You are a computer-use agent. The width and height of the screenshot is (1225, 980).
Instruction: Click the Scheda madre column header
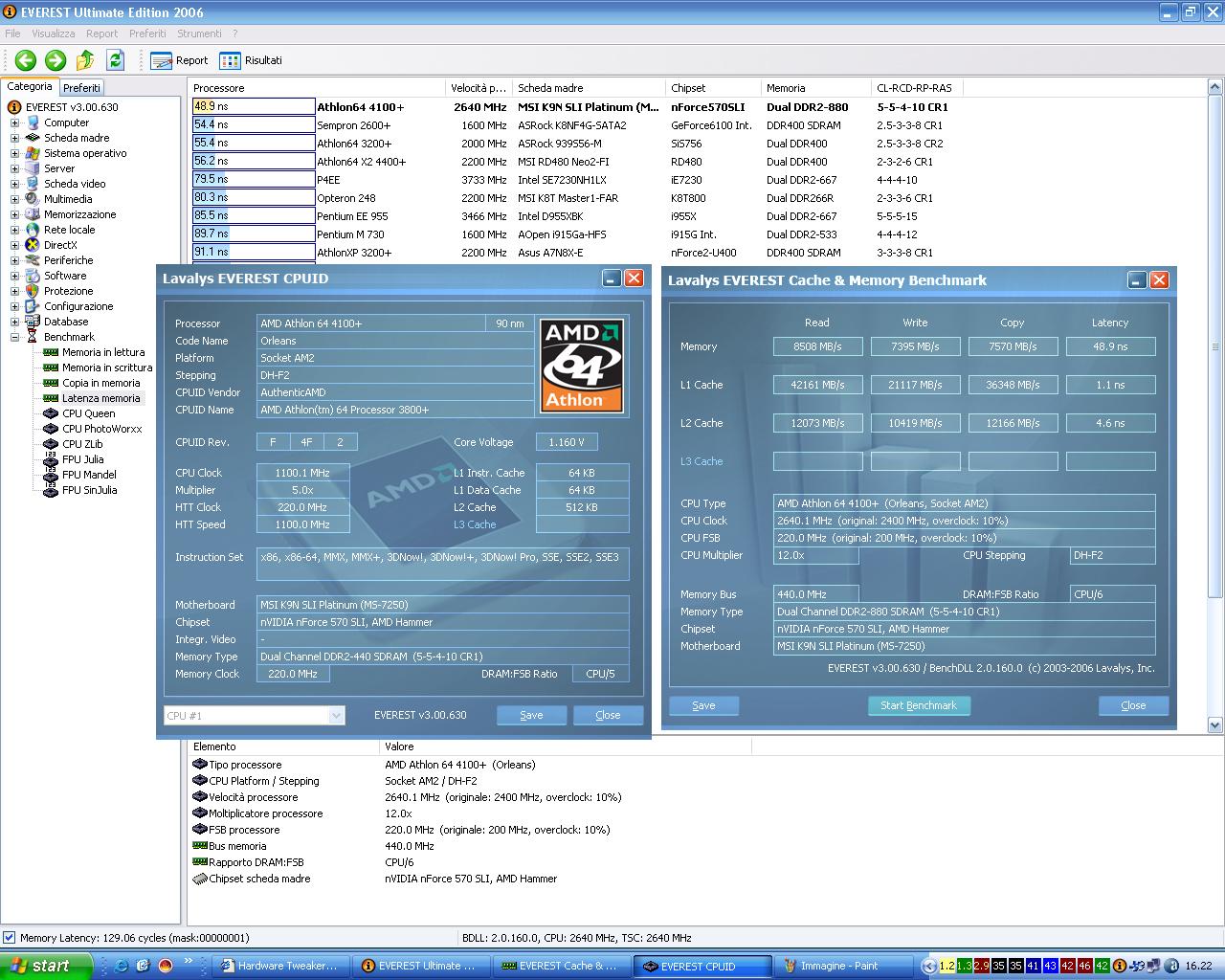[590, 88]
